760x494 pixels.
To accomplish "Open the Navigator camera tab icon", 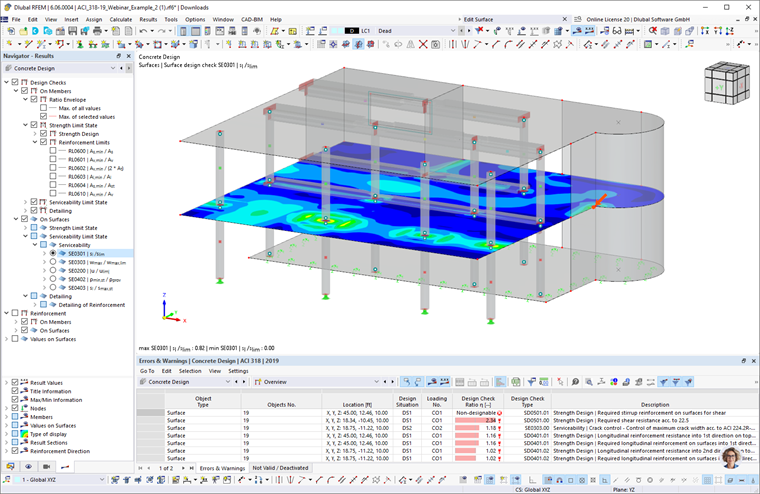I will click(x=47, y=466).
